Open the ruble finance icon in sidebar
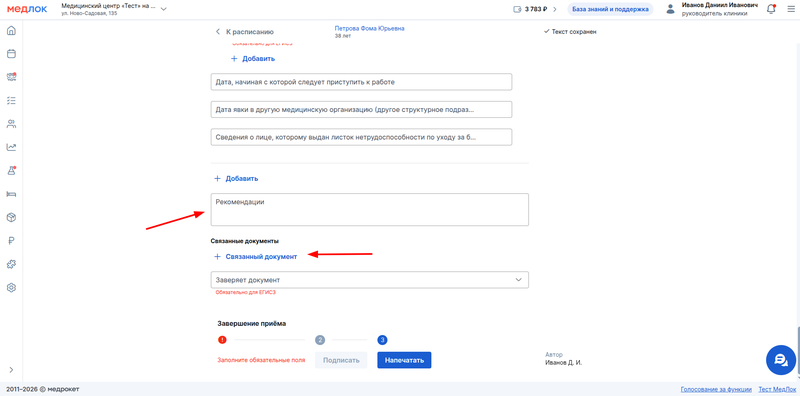 pyautogui.click(x=11, y=241)
